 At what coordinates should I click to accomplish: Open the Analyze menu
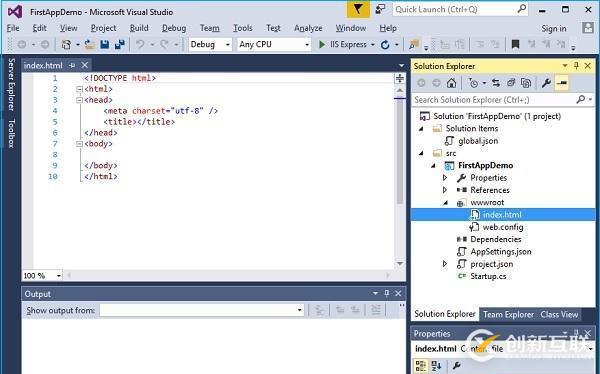point(308,28)
